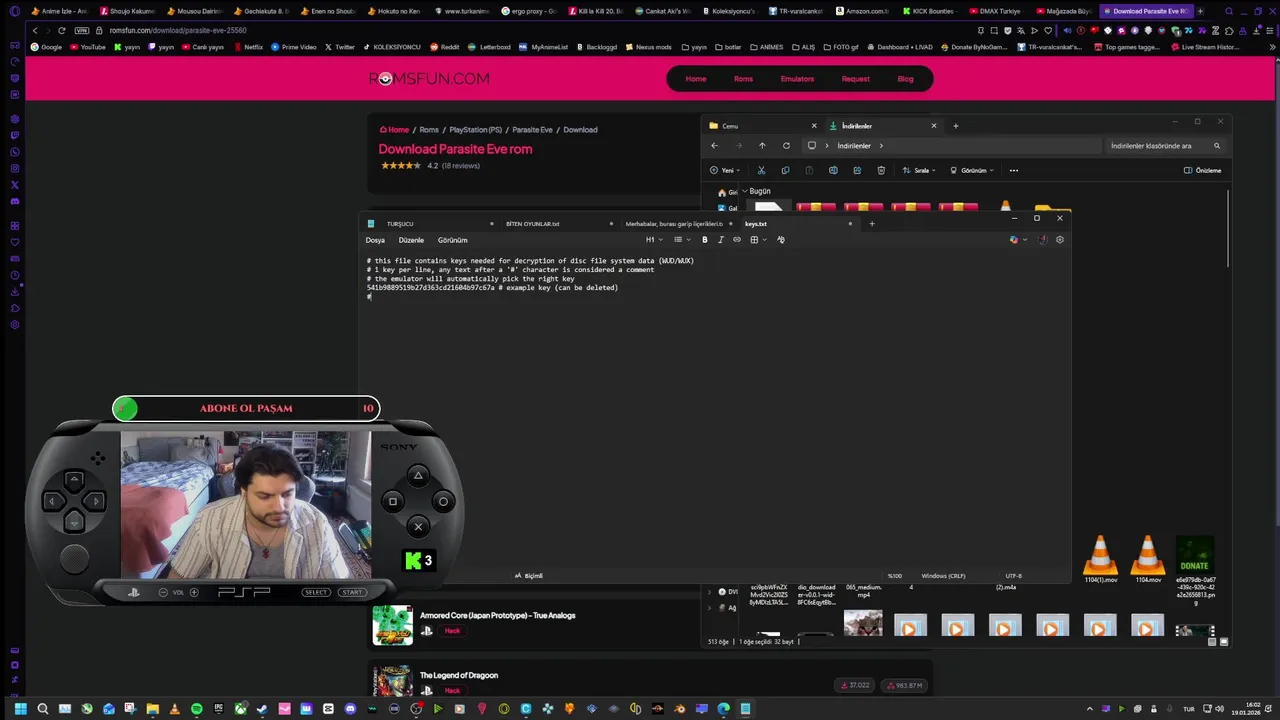This screenshot has width=1280, height=720.
Task: Switch to the BİTEN OYUNLAR.txt tab
Action: (533, 224)
